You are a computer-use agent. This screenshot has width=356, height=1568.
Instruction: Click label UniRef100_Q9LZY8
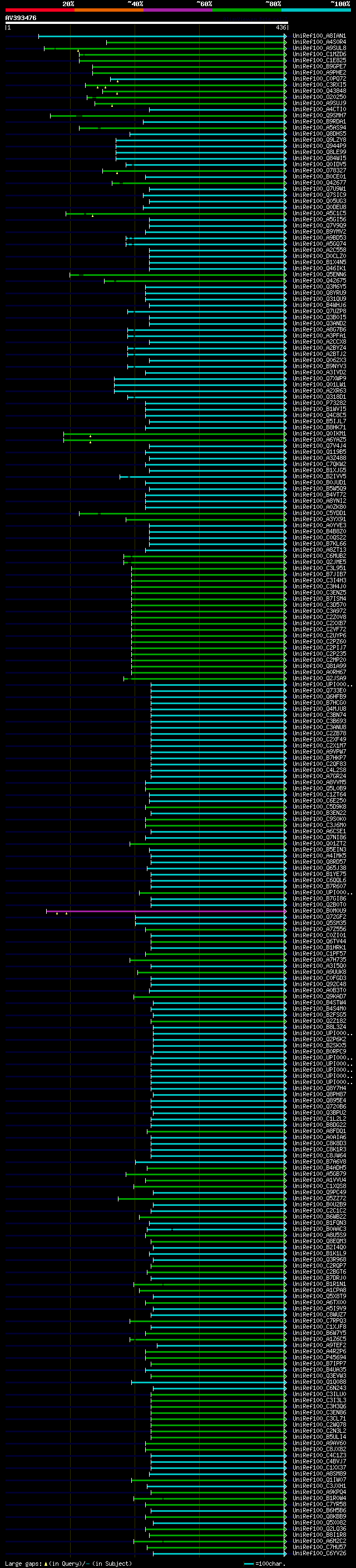(x=319, y=140)
